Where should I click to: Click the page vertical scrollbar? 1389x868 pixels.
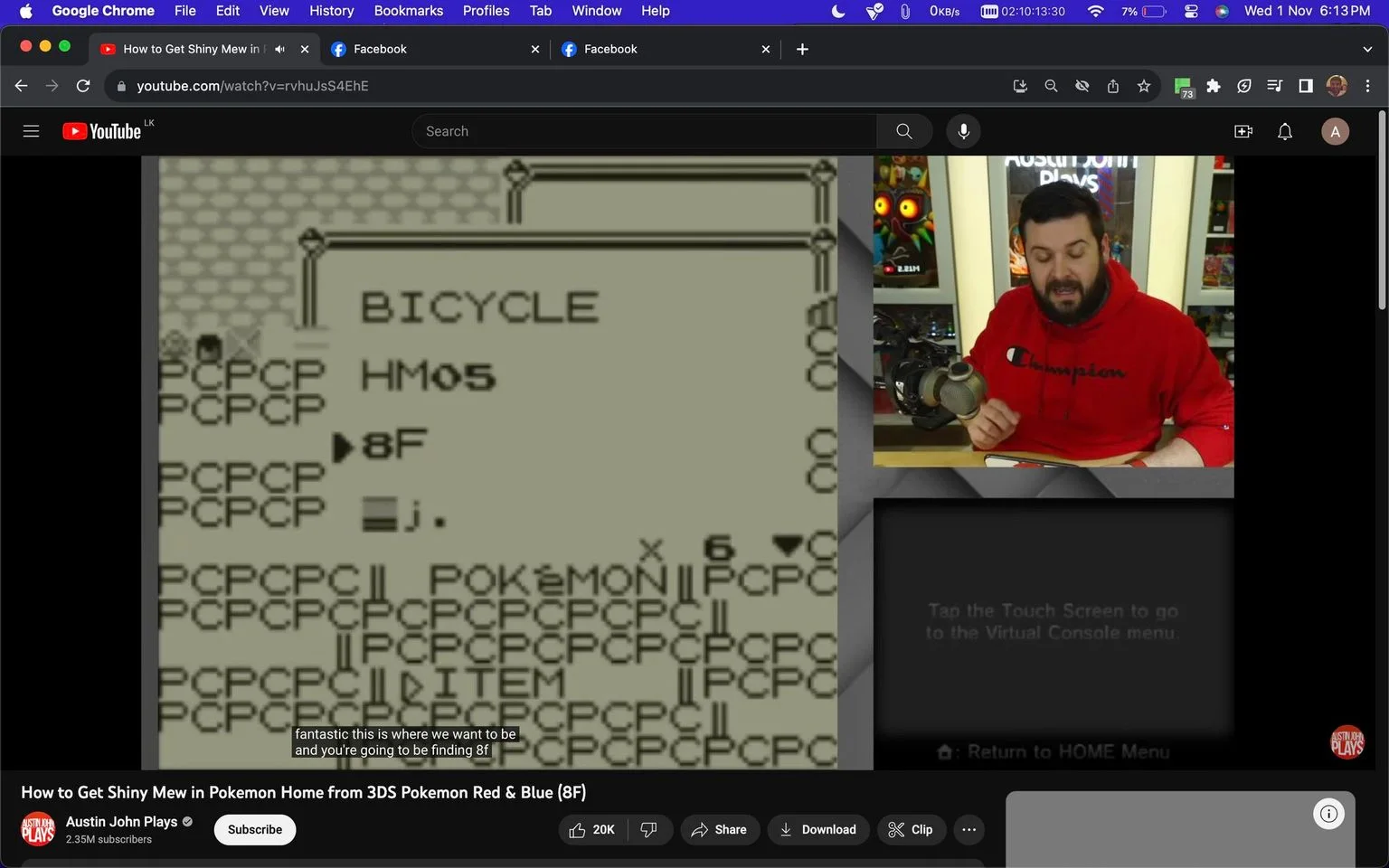pos(1382,210)
